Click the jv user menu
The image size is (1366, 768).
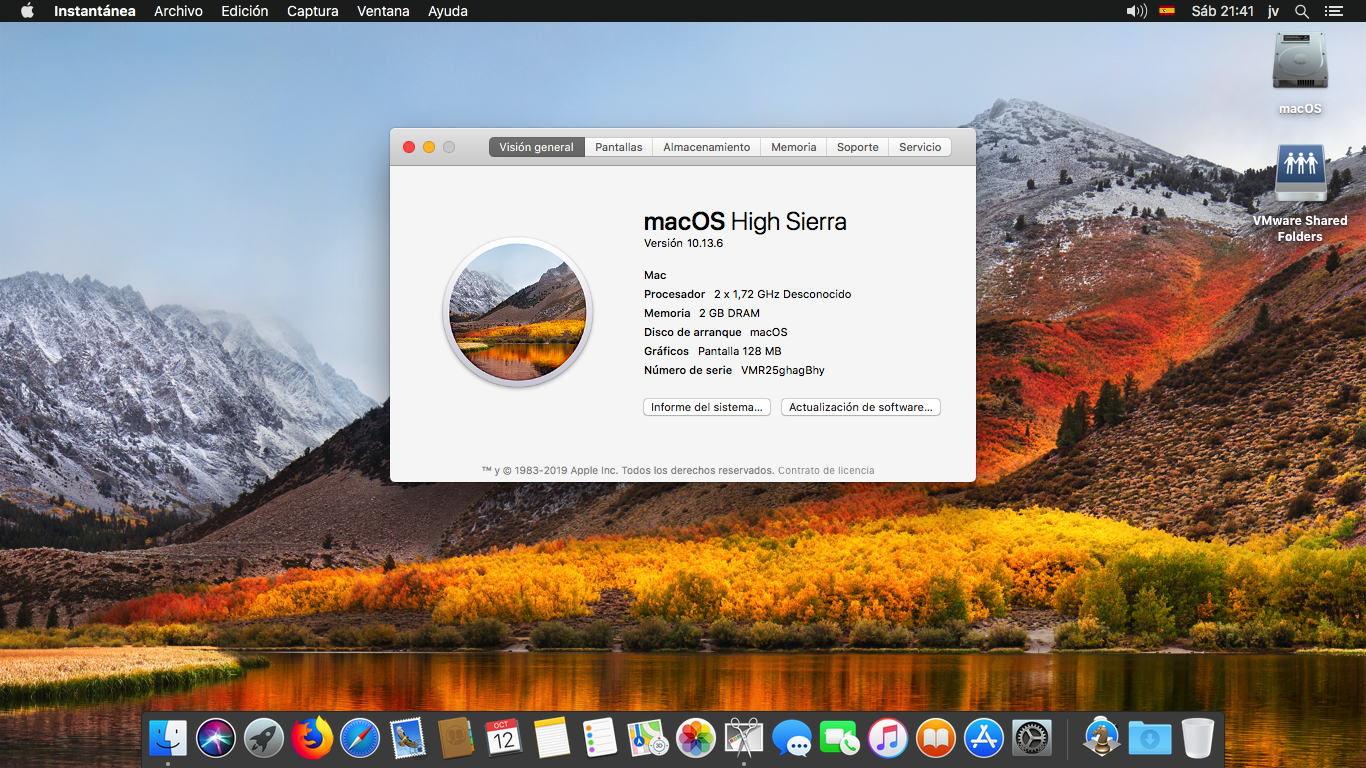tap(1274, 11)
